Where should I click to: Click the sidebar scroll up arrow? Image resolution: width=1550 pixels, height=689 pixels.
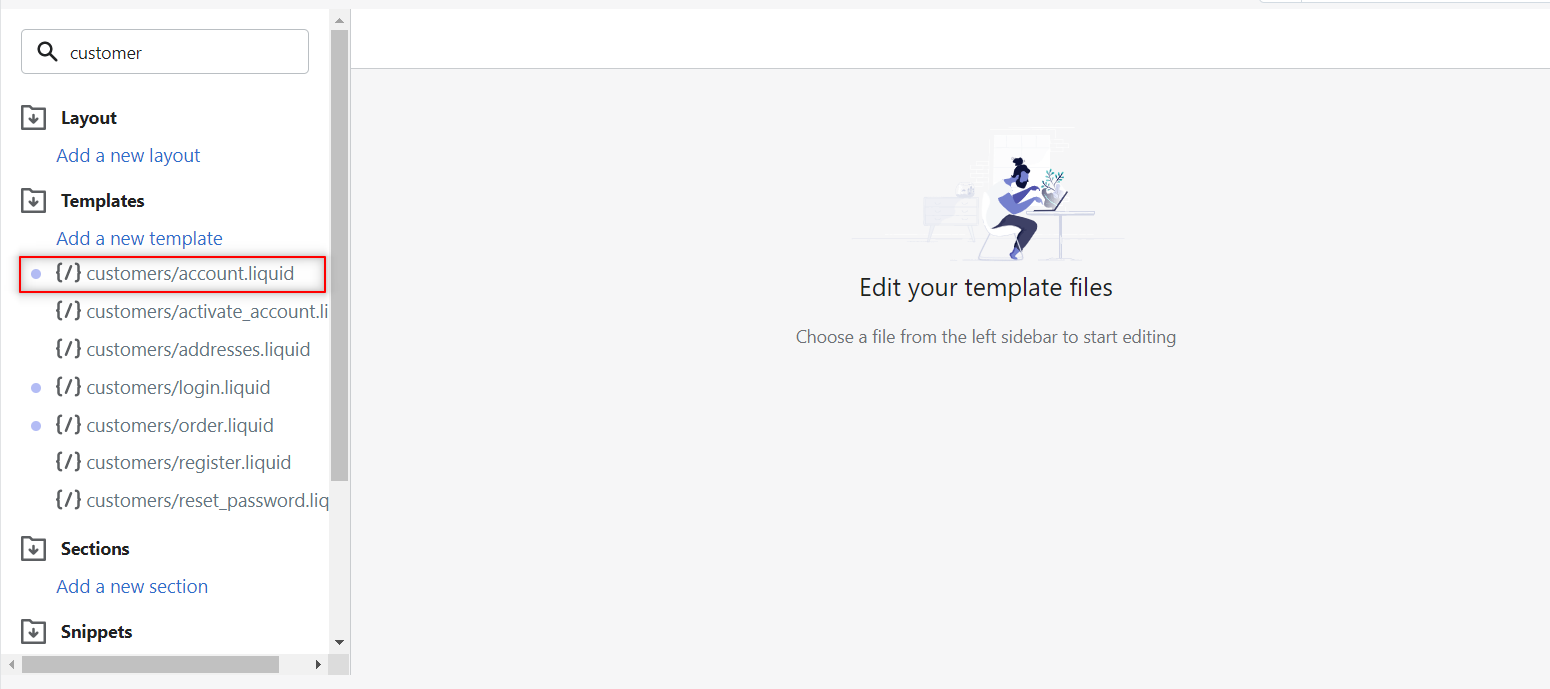pyautogui.click(x=339, y=20)
